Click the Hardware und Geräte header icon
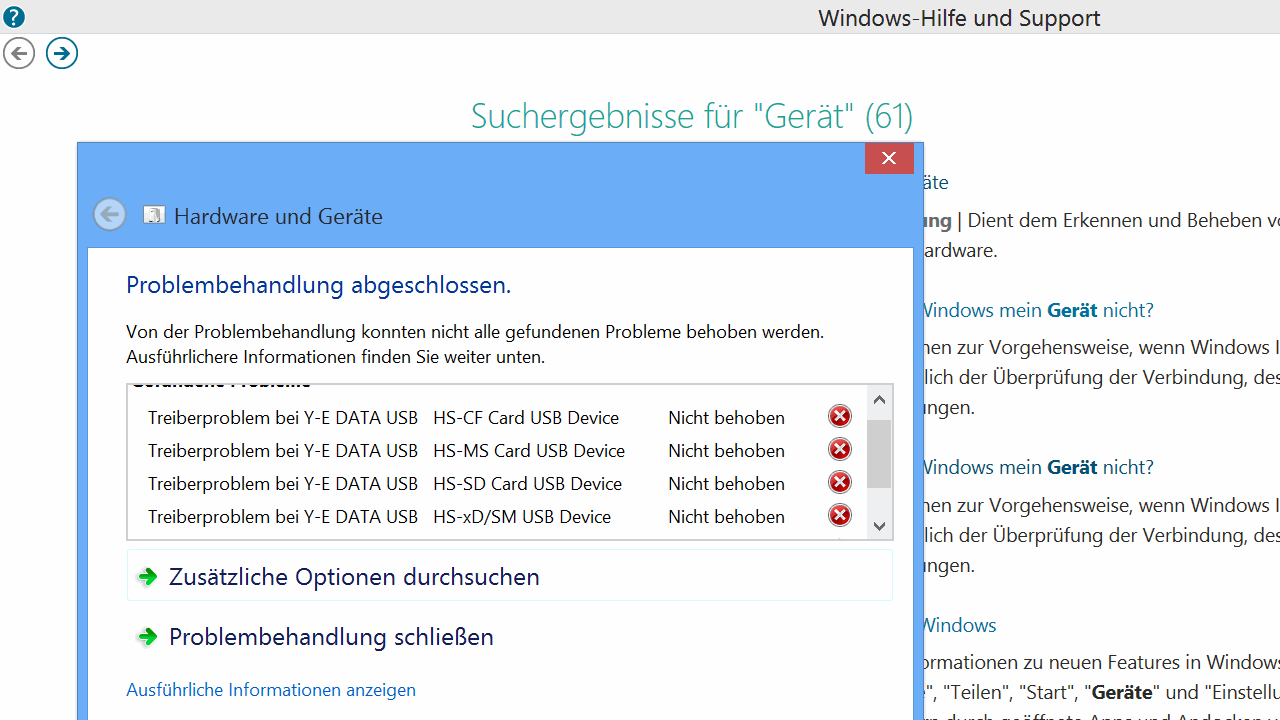 coord(154,215)
